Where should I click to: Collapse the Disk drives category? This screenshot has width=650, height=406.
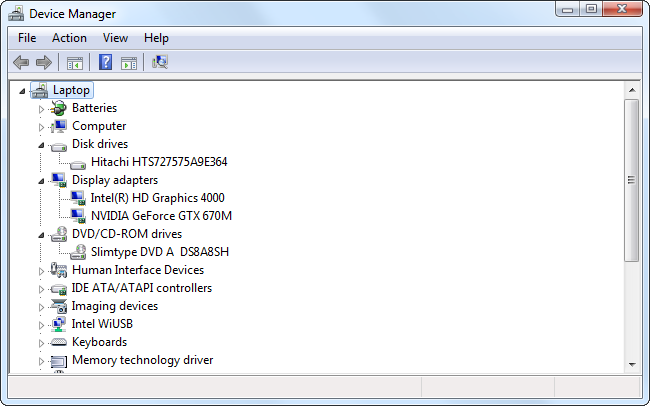click(41, 145)
